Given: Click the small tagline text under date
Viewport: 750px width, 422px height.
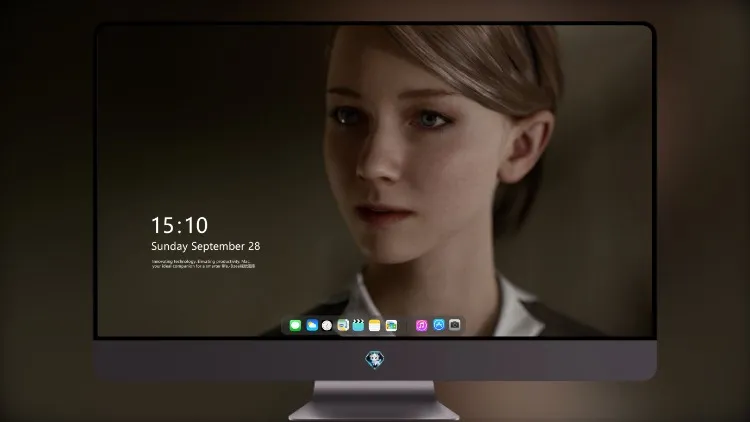Looking at the screenshot, I should [x=203, y=264].
